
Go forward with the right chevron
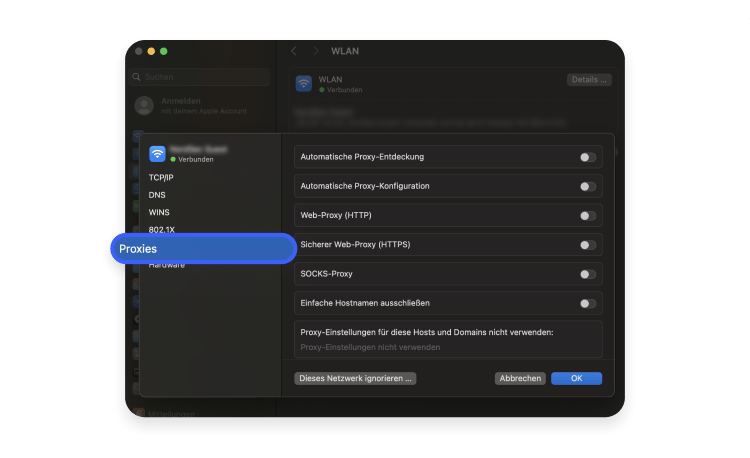click(315, 51)
